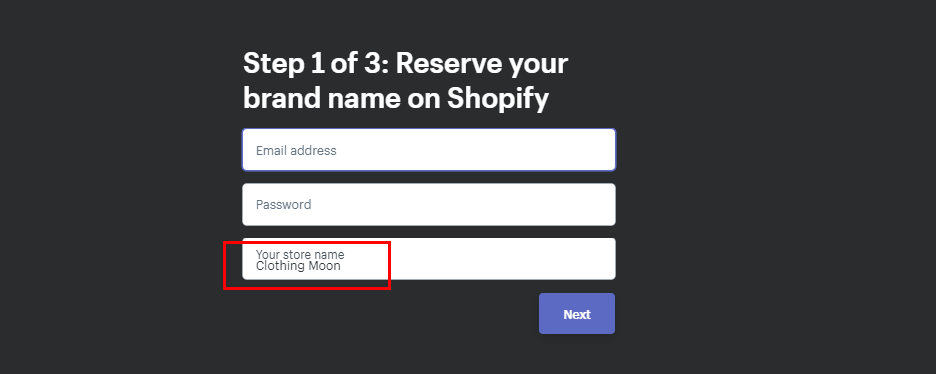Select the Your store name field
This screenshot has width=936, height=374.
coord(429,259)
